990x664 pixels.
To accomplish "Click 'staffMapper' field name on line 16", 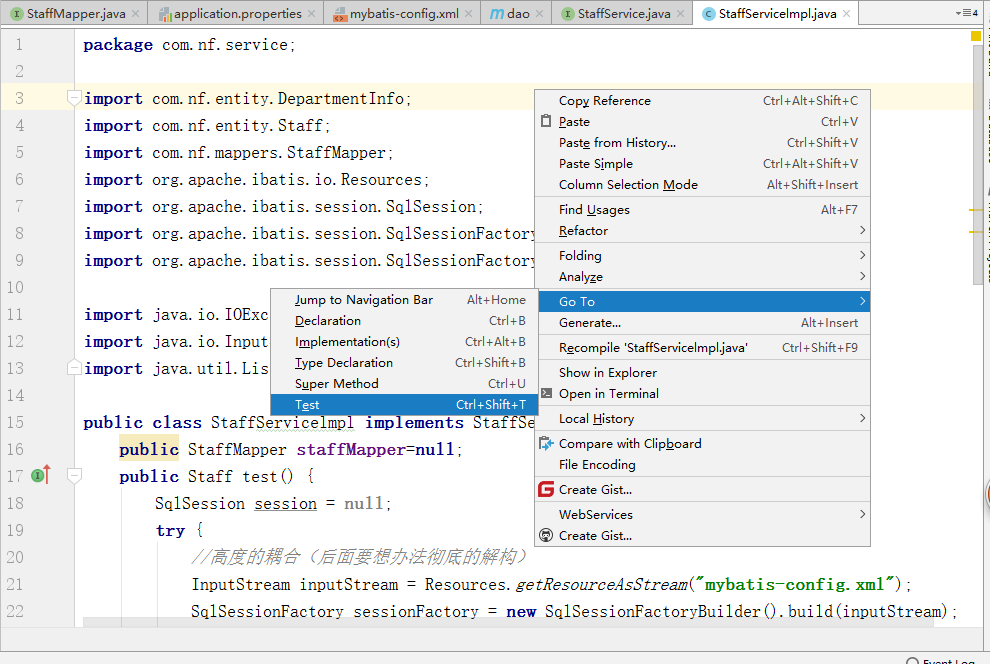I will point(351,449).
